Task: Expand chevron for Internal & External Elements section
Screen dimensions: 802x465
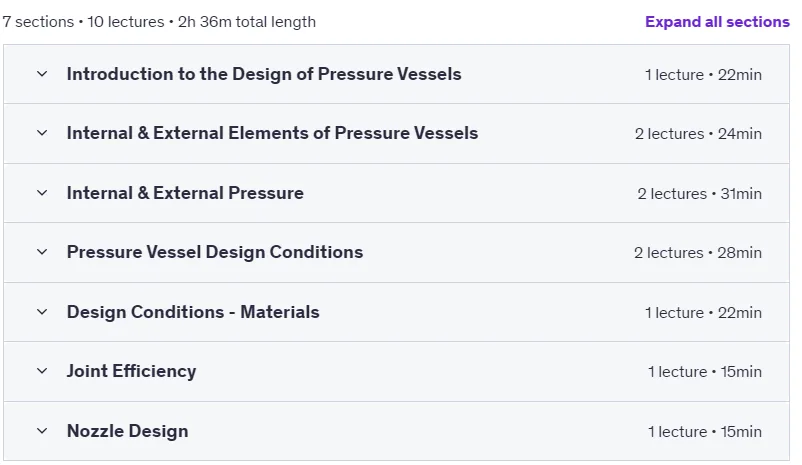Action: coord(42,133)
